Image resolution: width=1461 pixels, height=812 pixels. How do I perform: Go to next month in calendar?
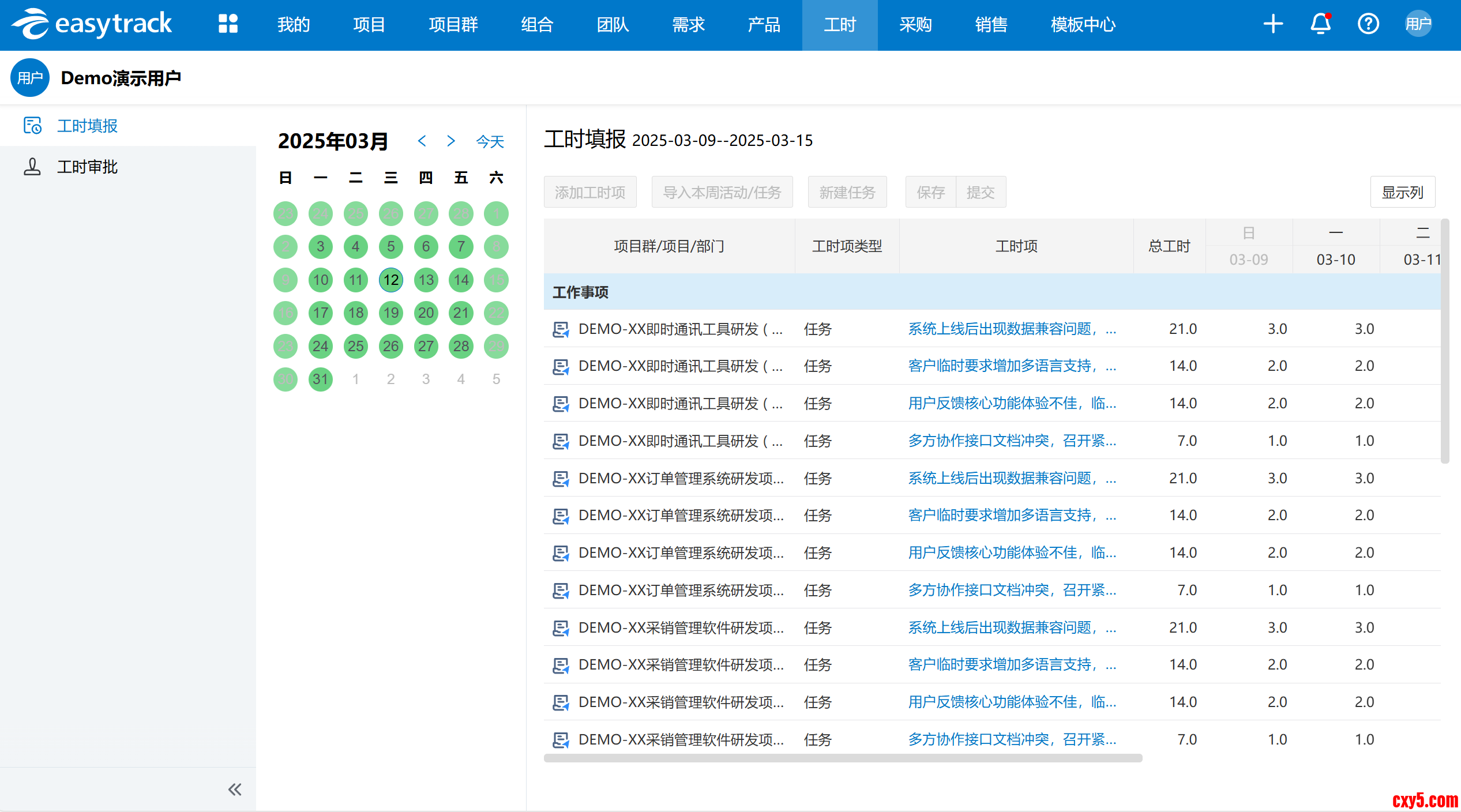coord(451,141)
